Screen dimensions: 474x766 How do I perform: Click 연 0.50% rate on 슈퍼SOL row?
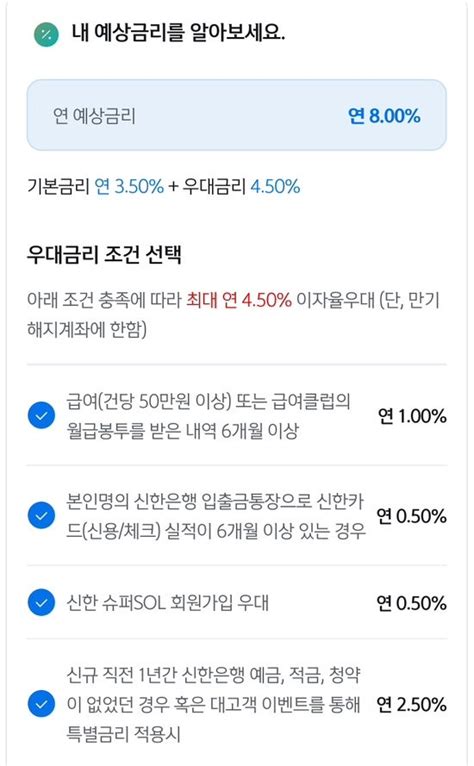pos(411,603)
